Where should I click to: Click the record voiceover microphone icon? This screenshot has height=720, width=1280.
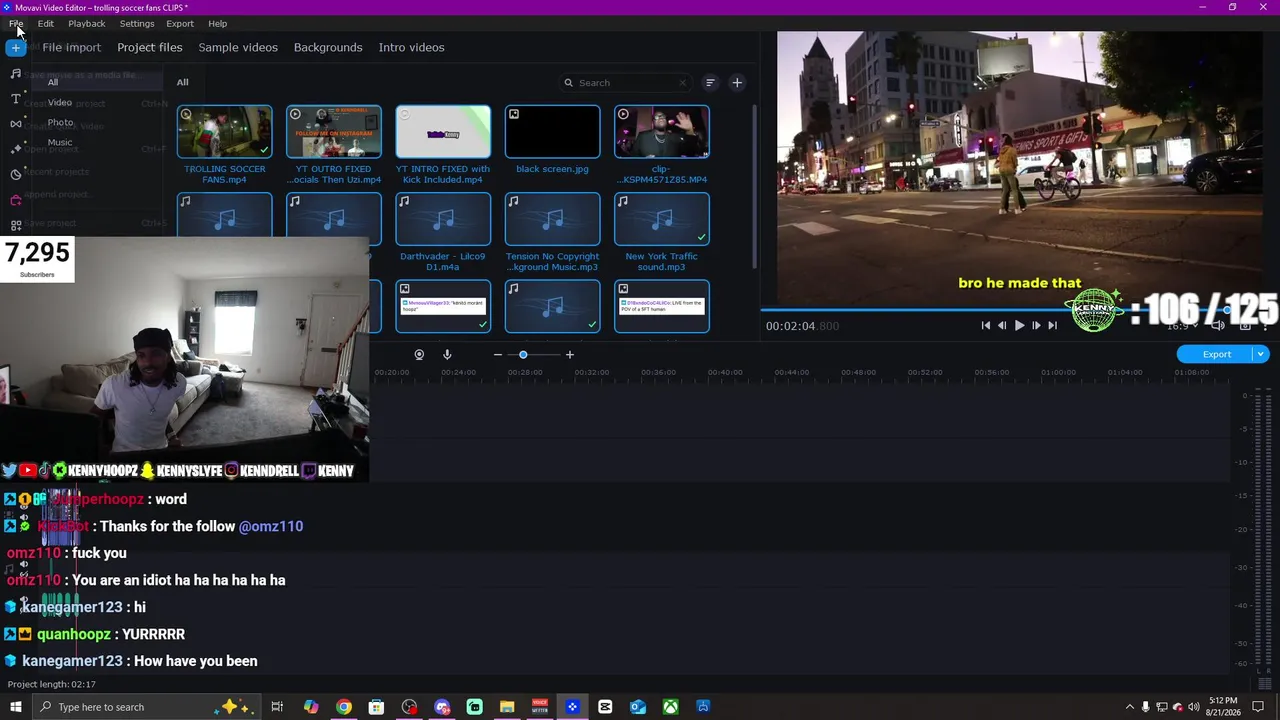[x=447, y=354]
